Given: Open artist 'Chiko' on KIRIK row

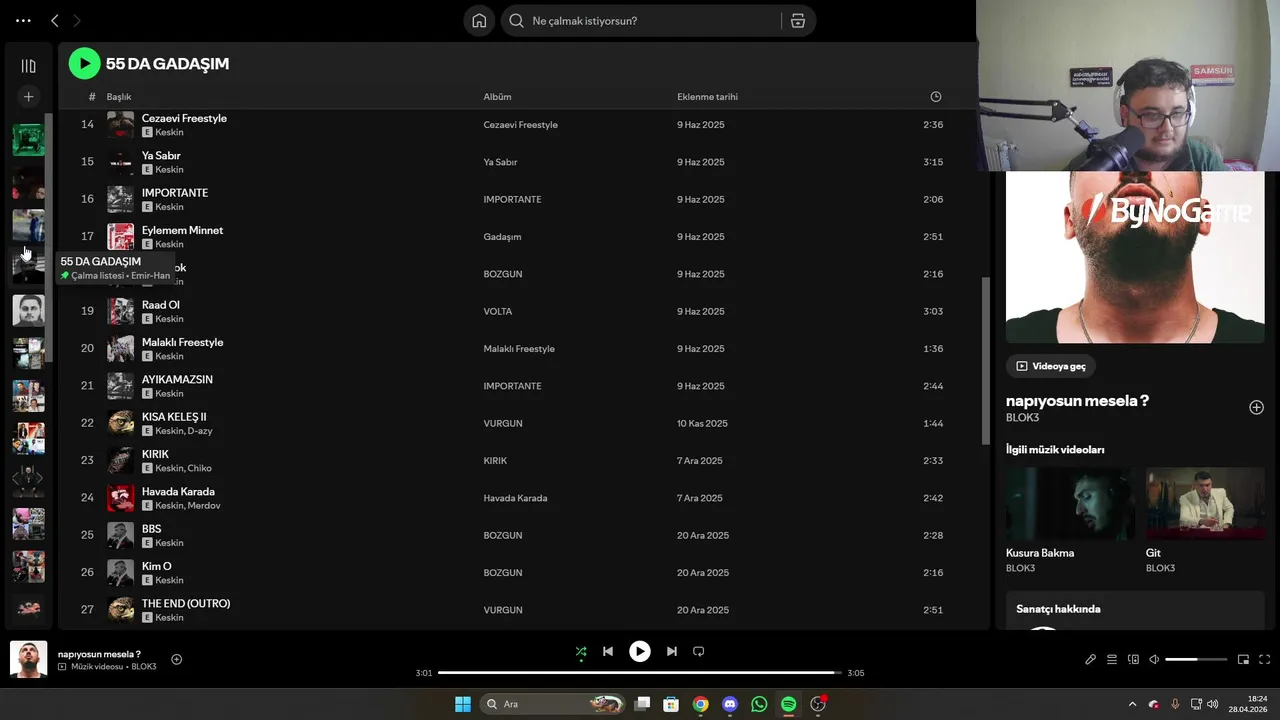Looking at the screenshot, I should (200, 468).
